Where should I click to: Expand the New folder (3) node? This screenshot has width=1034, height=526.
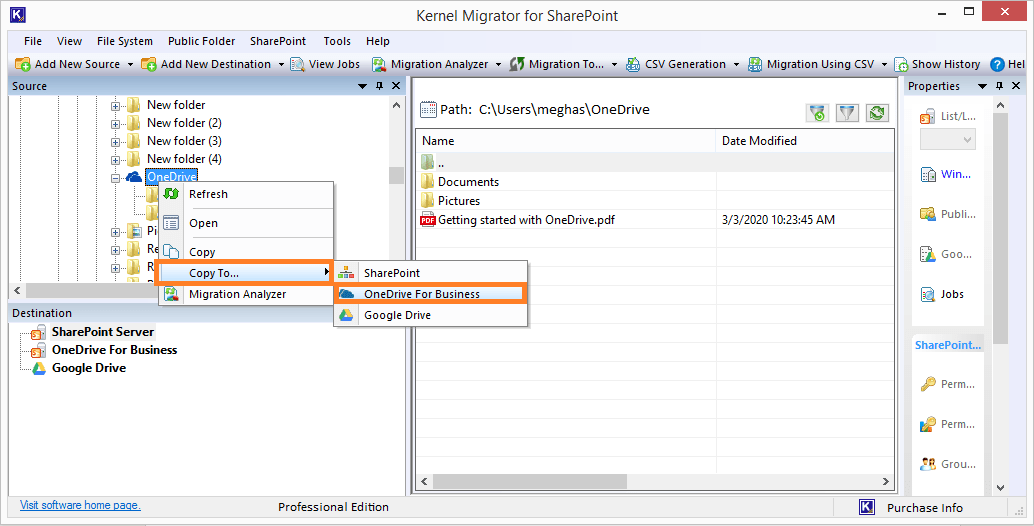pos(115,142)
